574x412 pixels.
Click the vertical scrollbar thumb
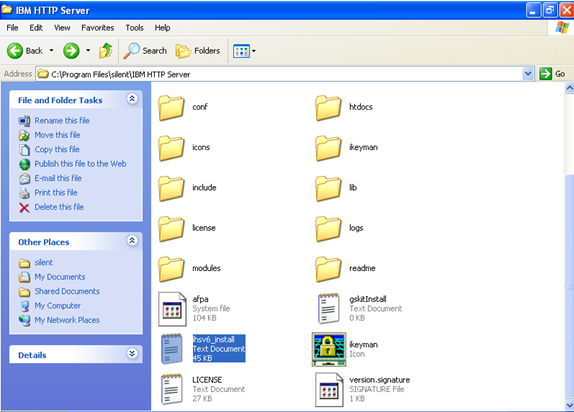(x=569, y=286)
